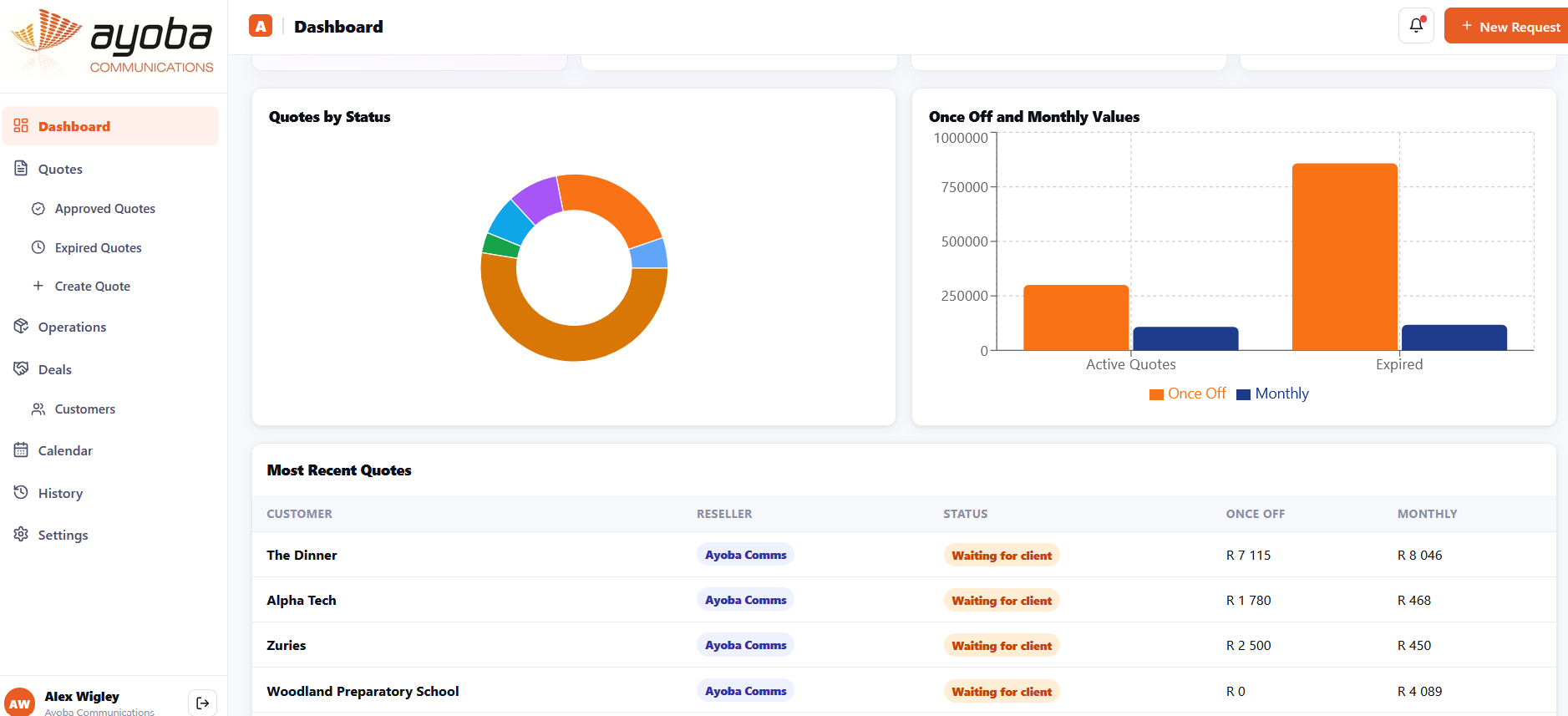This screenshot has height=716, width=1568.
Task: Click the Deals handshake icon
Action: click(x=21, y=368)
